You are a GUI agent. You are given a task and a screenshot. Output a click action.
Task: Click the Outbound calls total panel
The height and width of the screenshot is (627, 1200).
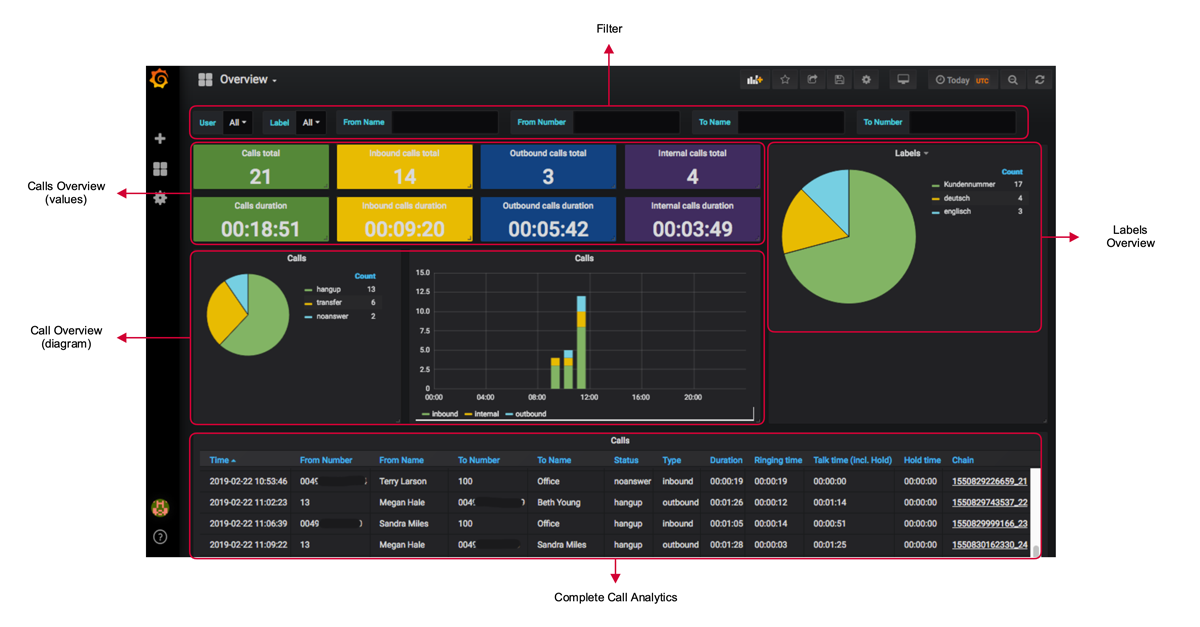tap(548, 167)
